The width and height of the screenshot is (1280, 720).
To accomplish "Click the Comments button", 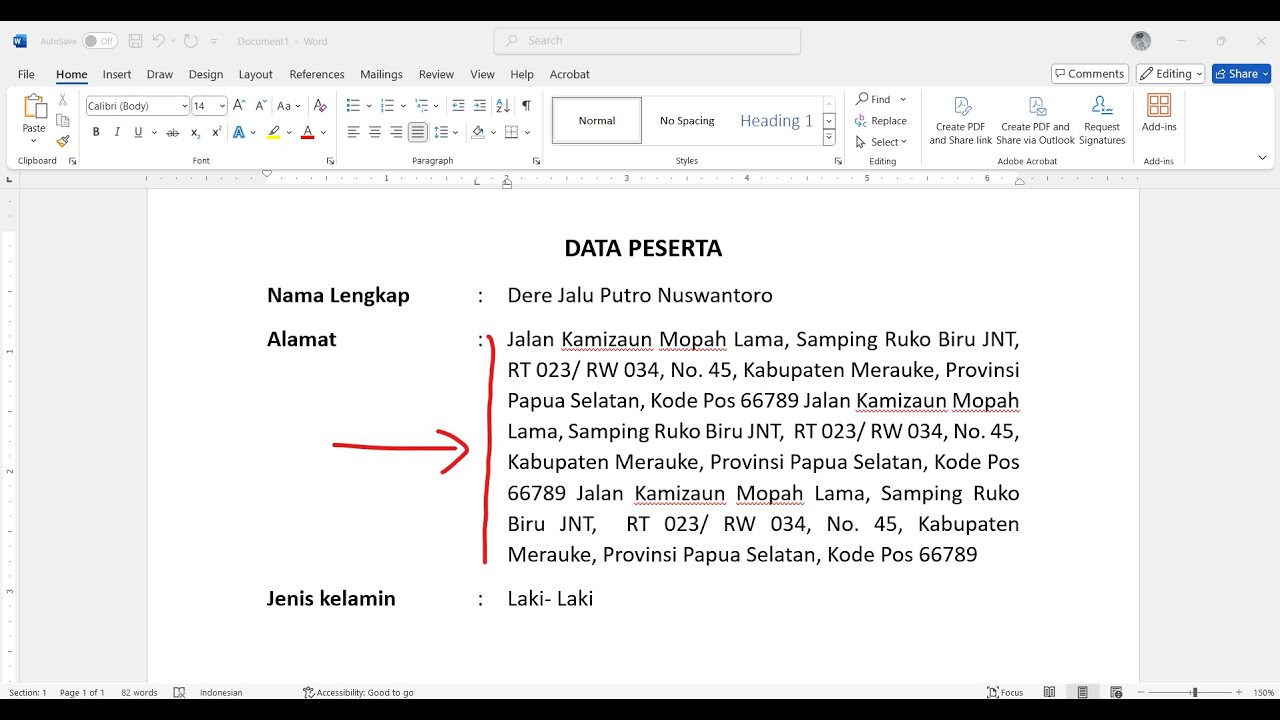I will click(x=1090, y=74).
